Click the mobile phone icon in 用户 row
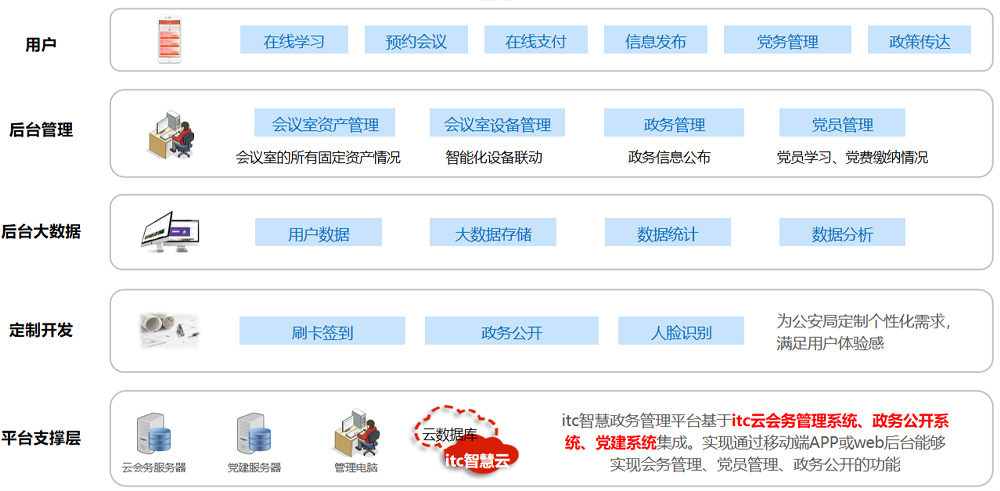 173,40
